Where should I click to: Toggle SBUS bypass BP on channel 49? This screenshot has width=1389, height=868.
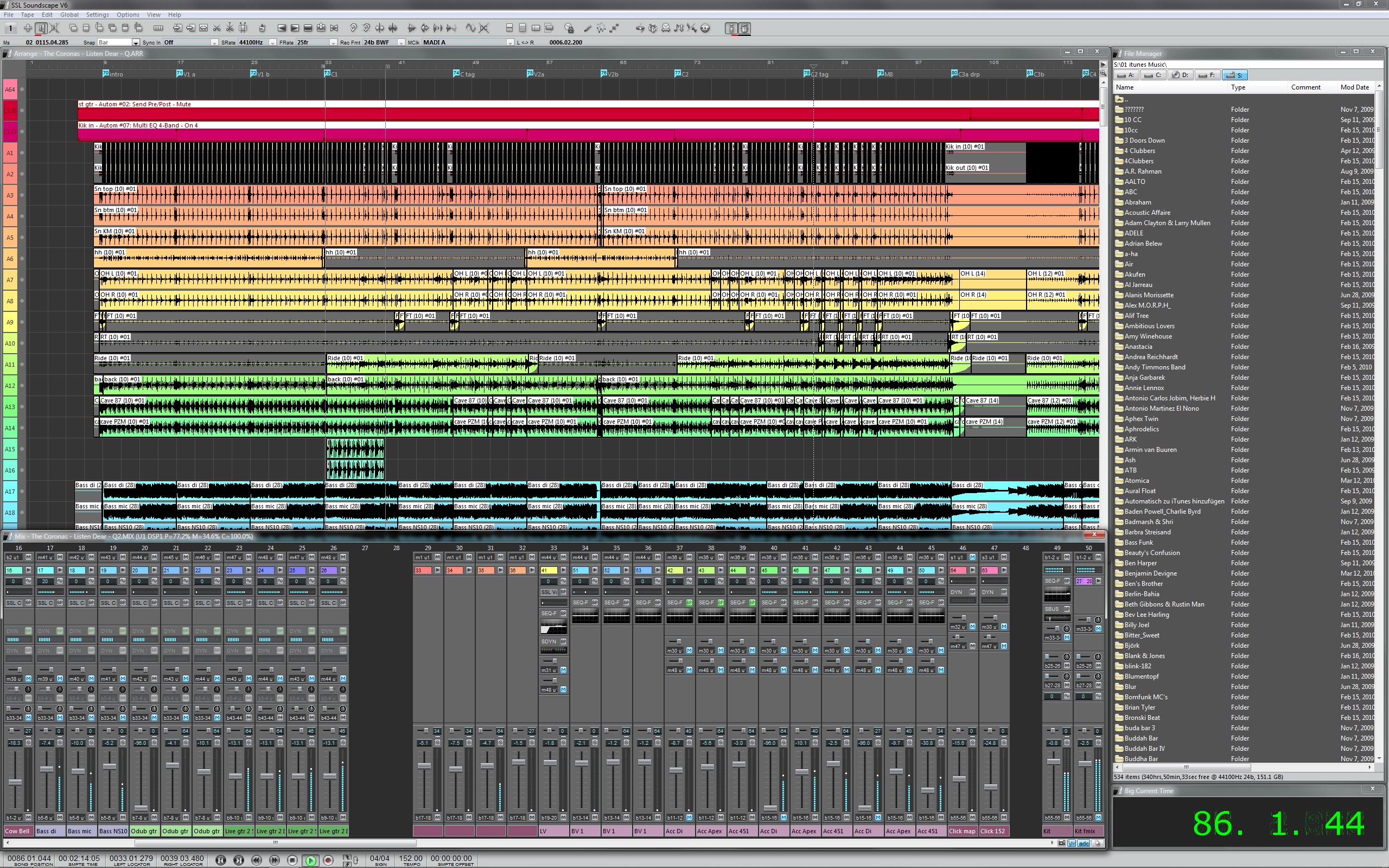(x=1067, y=609)
